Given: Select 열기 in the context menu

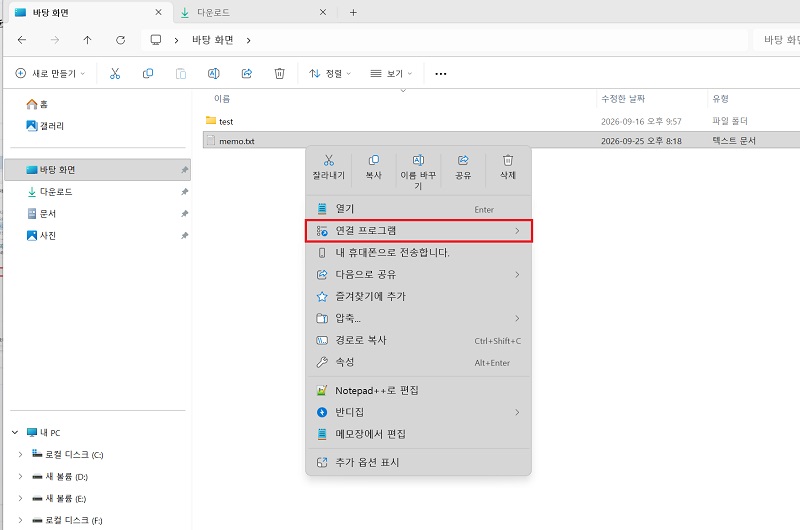Looking at the screenshot, I should click(x=418, y=209).
